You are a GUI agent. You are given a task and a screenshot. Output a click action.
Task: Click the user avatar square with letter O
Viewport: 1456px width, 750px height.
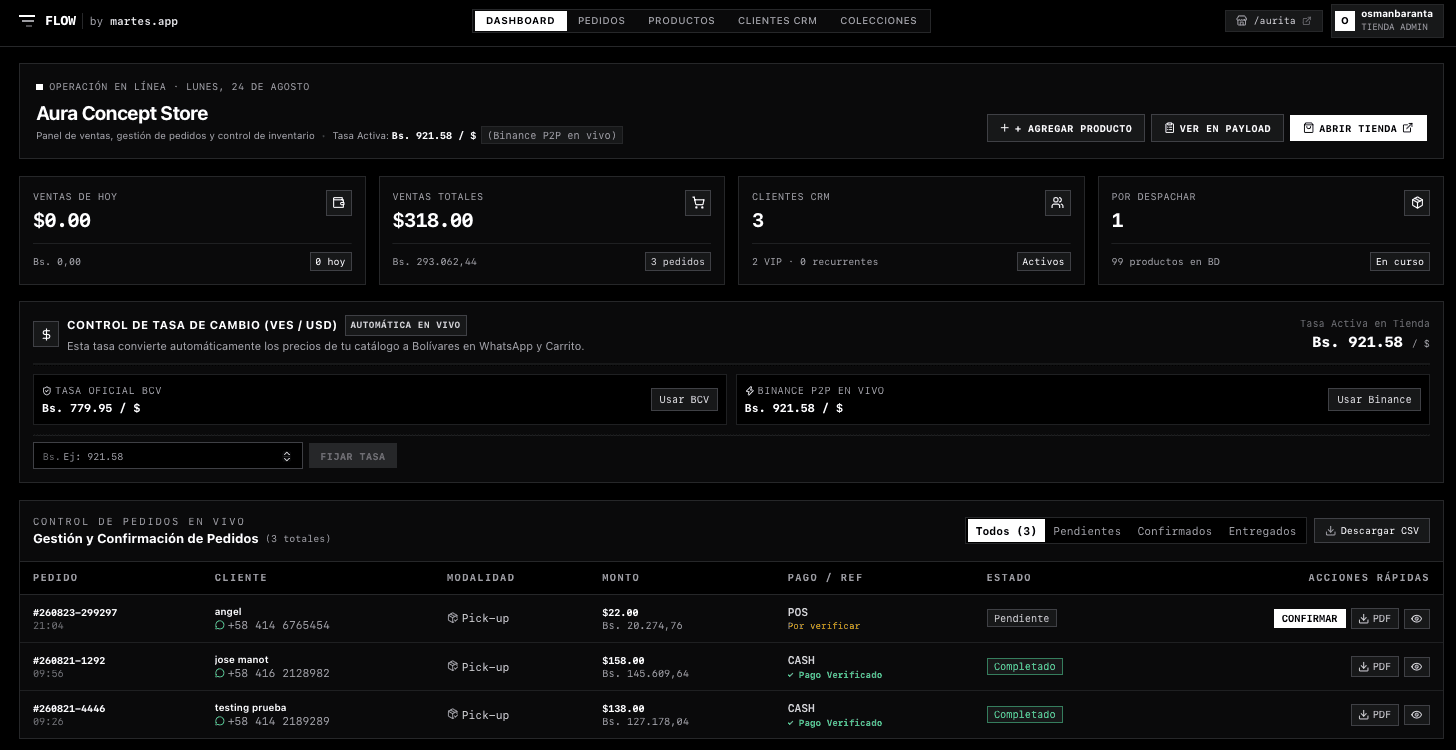tap(1346, 20)
